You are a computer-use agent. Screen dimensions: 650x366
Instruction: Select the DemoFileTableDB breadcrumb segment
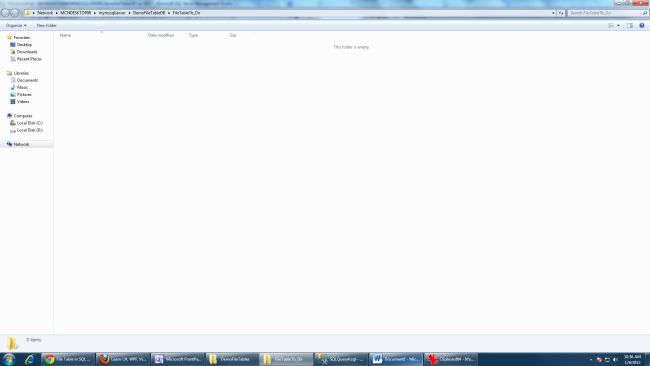point(149,13)
